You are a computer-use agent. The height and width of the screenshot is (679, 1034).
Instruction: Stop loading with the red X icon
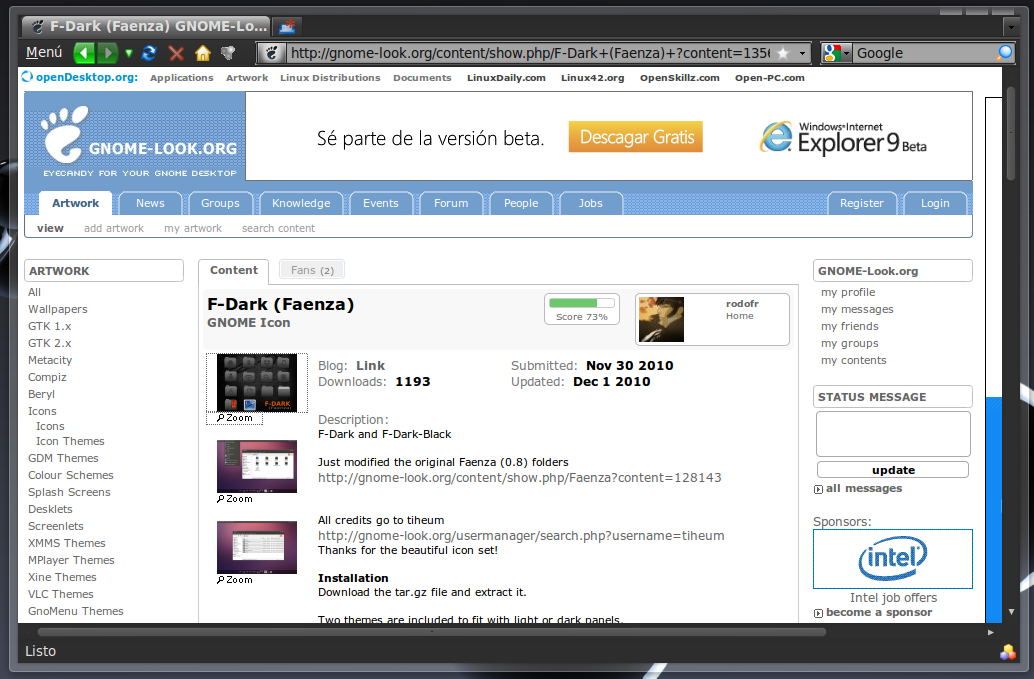coord(176,53)
